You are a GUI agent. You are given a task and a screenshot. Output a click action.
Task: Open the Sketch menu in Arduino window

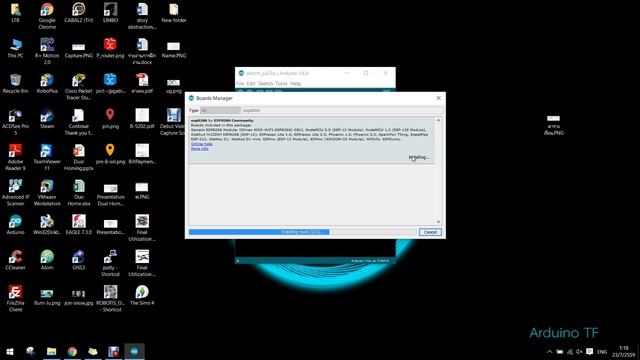tap(265, 83)
